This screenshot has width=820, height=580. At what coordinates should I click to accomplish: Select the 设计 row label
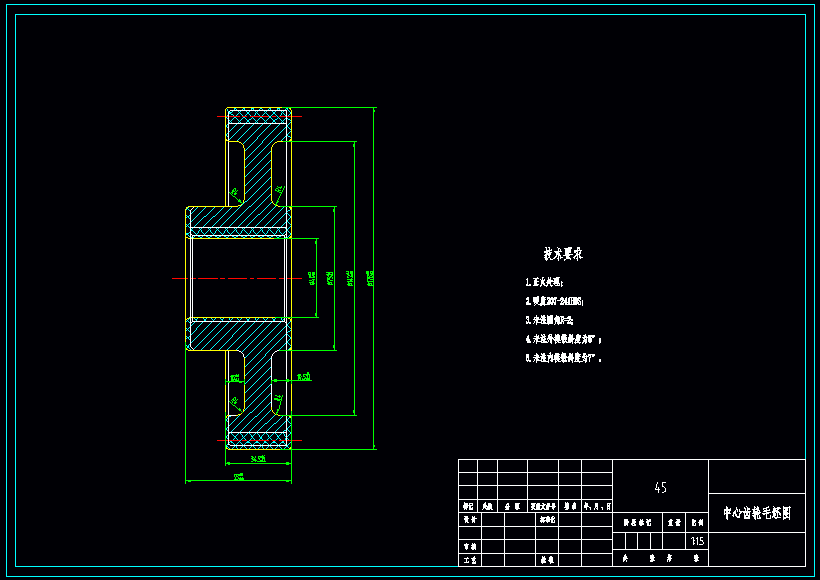pyautogui.click(x=470, y=519)
